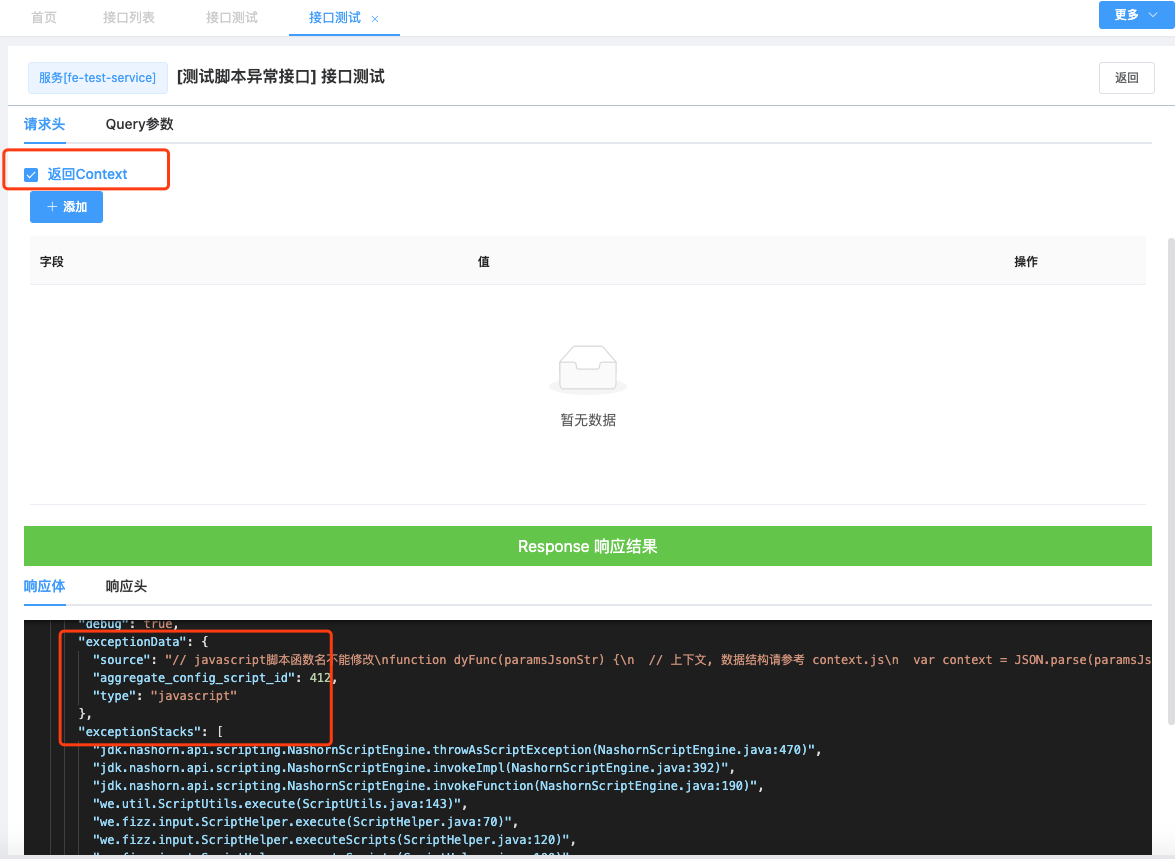Close the active 接口测试 tab

coord(375,19)
